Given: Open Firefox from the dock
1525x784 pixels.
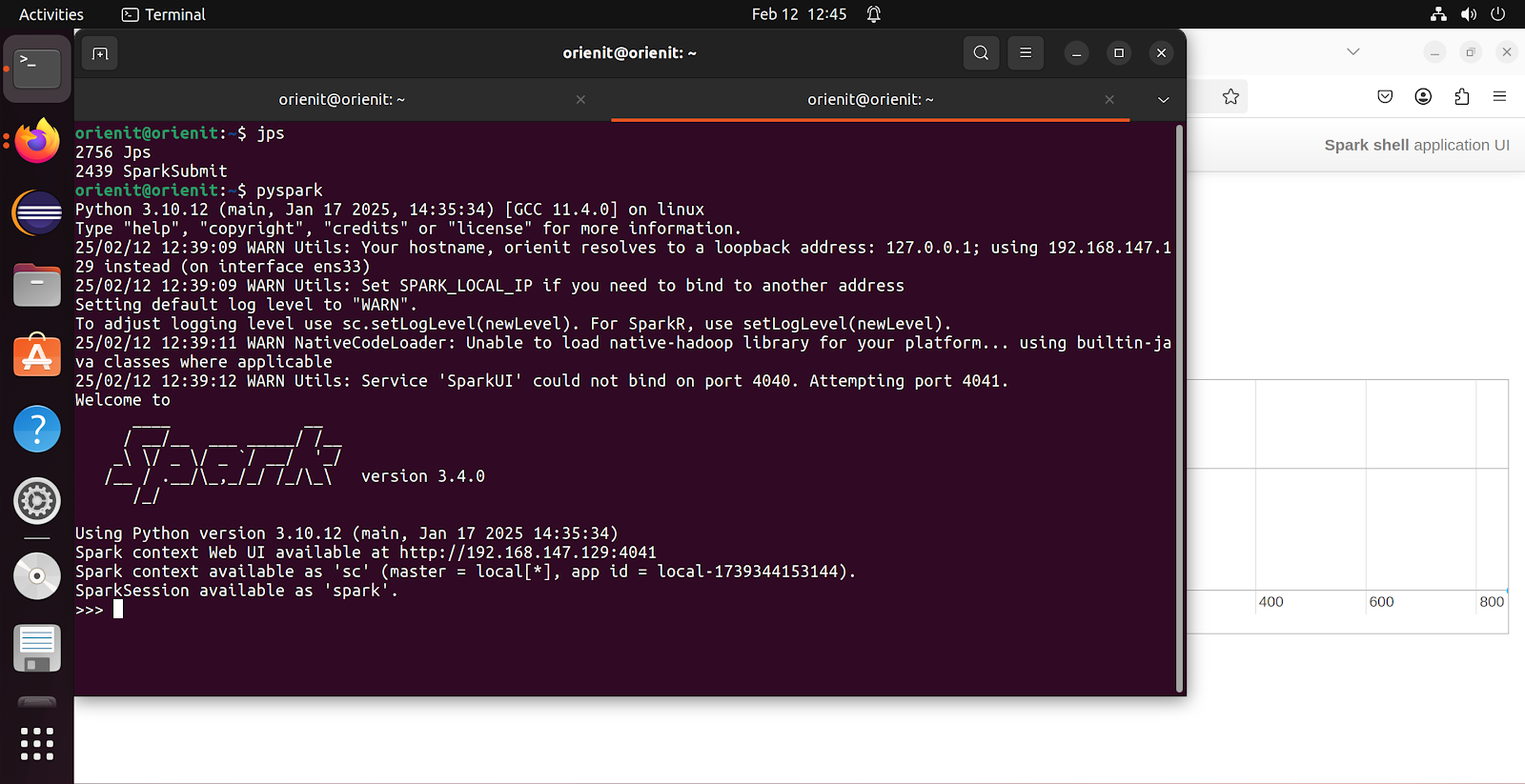Looking at the screenshot, I should (37, 142).
